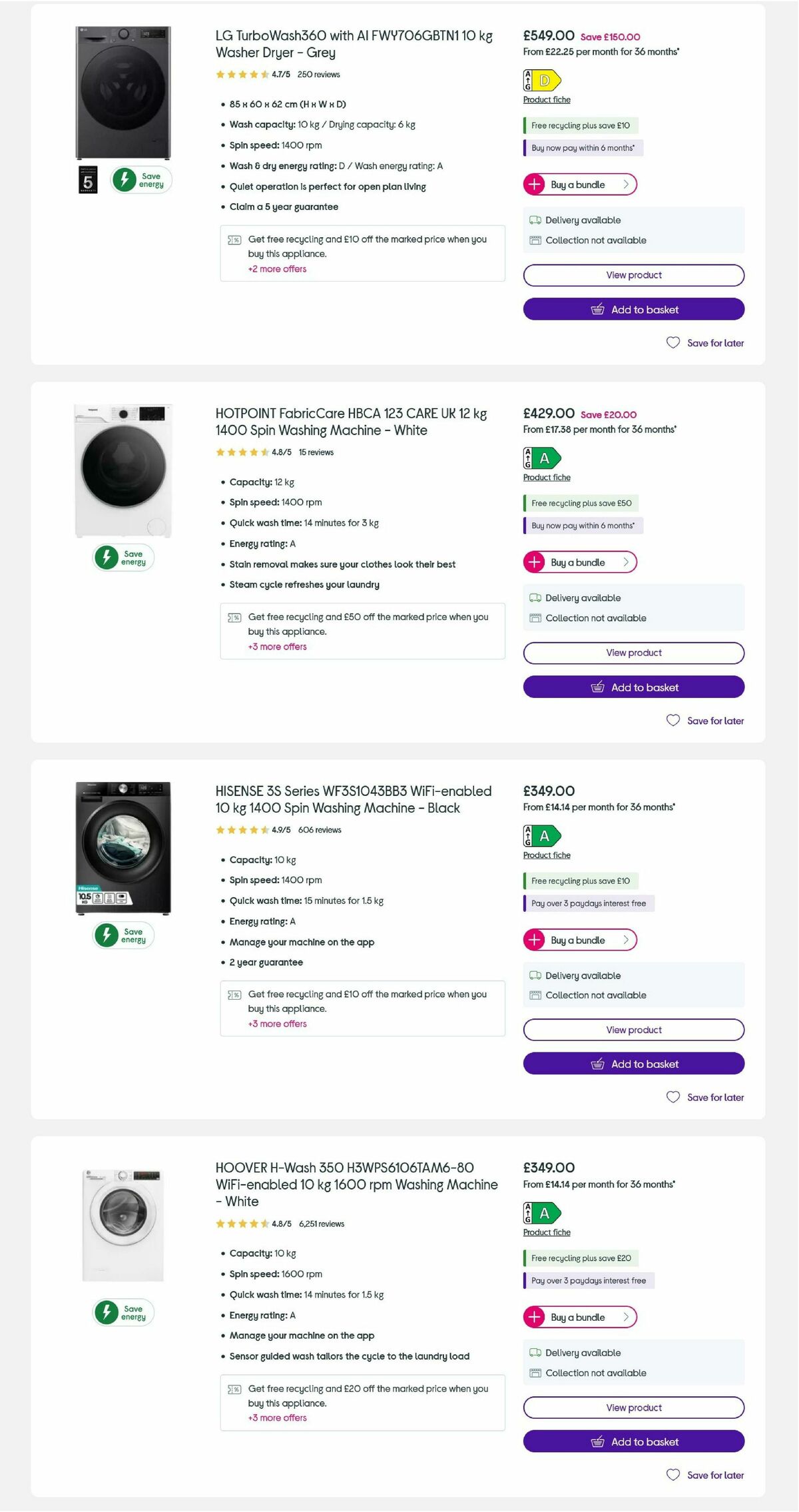This screenshot has width=799, height=1512.
Task: Open the D energy rating label for LG washer
Action: 542,80
